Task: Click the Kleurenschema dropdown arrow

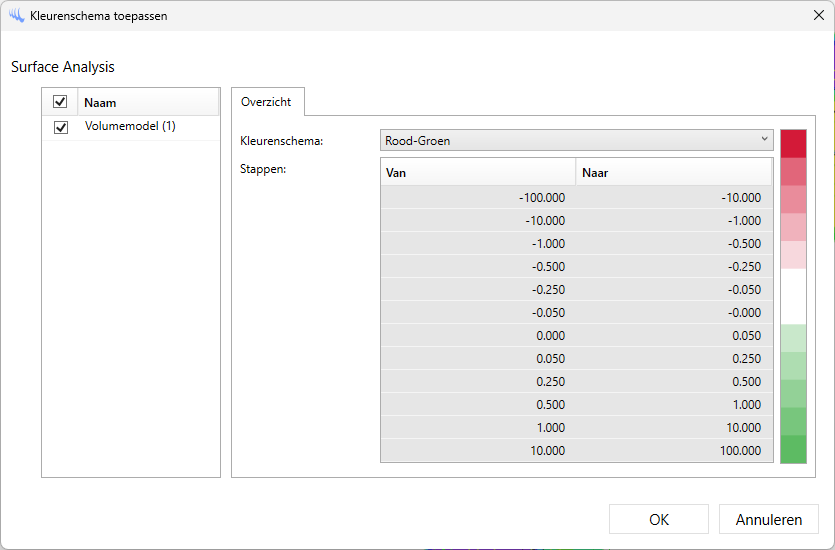Action: click(x=764, y=140)
